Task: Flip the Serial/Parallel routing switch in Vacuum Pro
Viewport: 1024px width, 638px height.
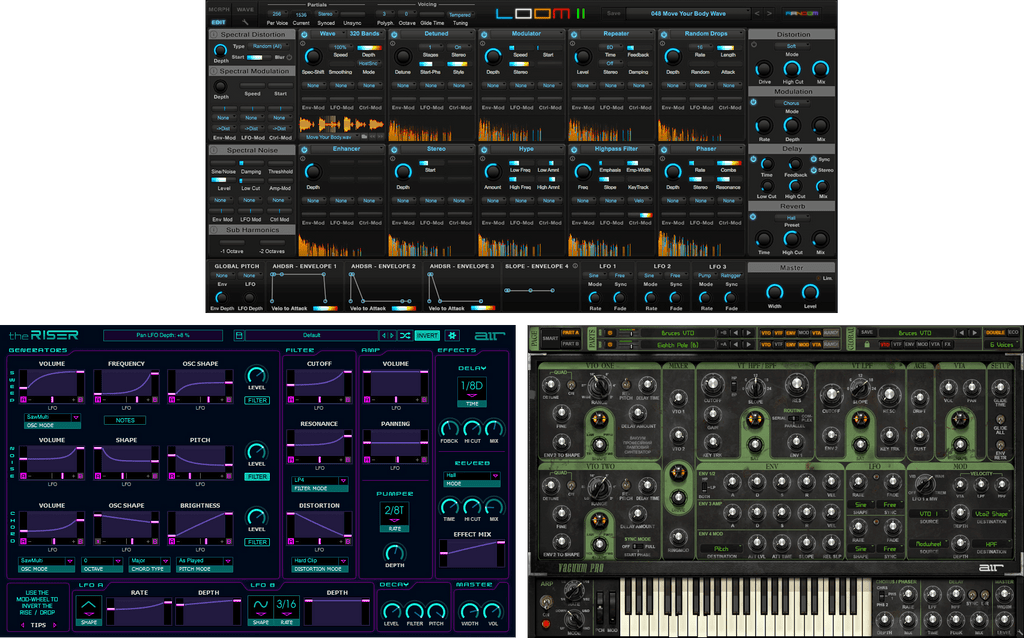Action: 793,418
